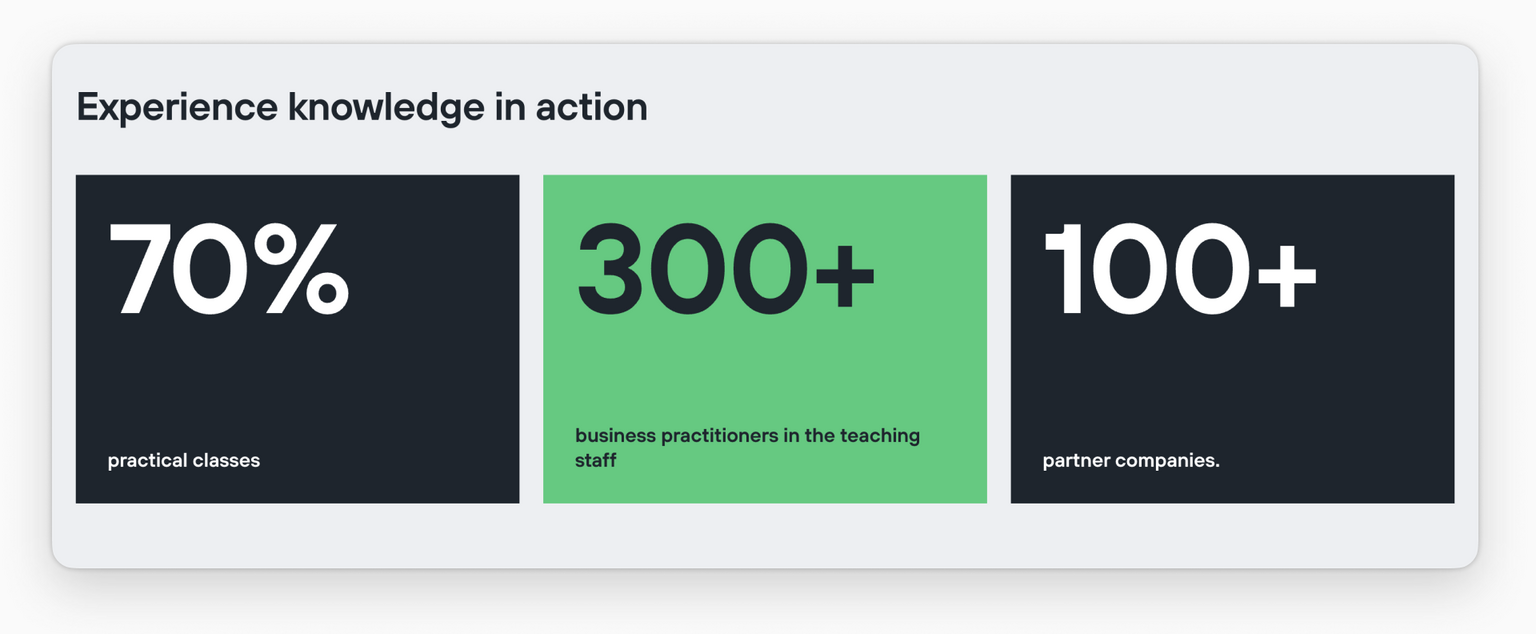The image size is (1536, 634).
Task: Click the "practical classes" caption
Action: [184, 461]
